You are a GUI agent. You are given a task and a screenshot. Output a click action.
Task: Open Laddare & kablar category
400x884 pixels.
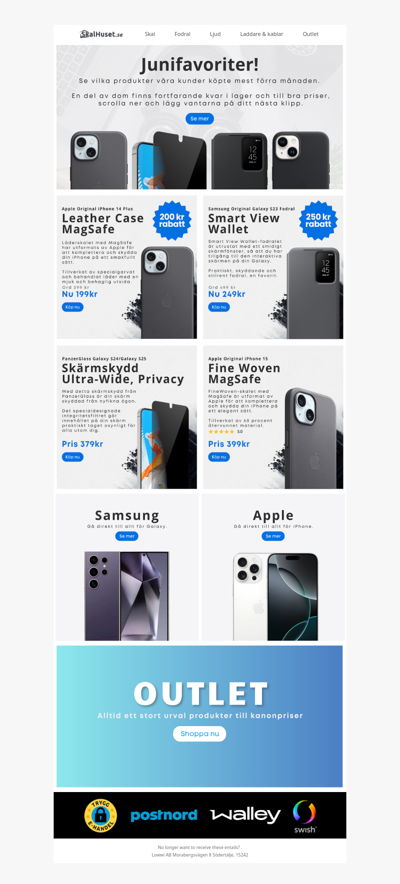click(261, 34)
